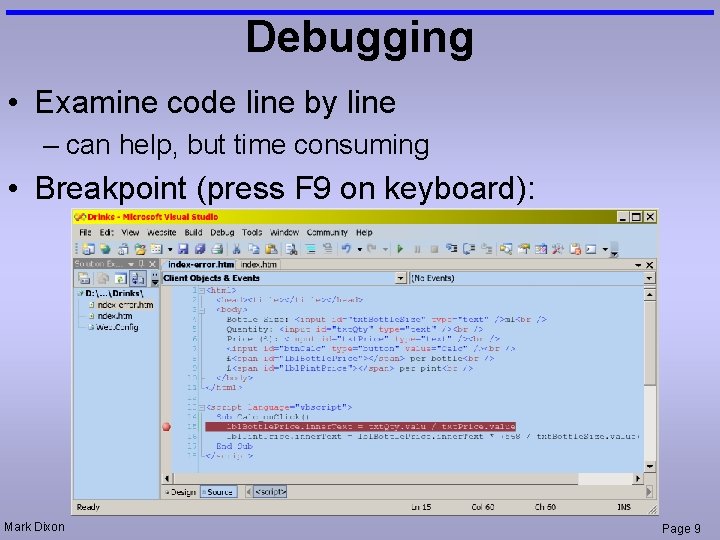Open the Undo history dropdown arrow
Image resolution: width=720 pixels, height=540 pixels.
[360, 249]
